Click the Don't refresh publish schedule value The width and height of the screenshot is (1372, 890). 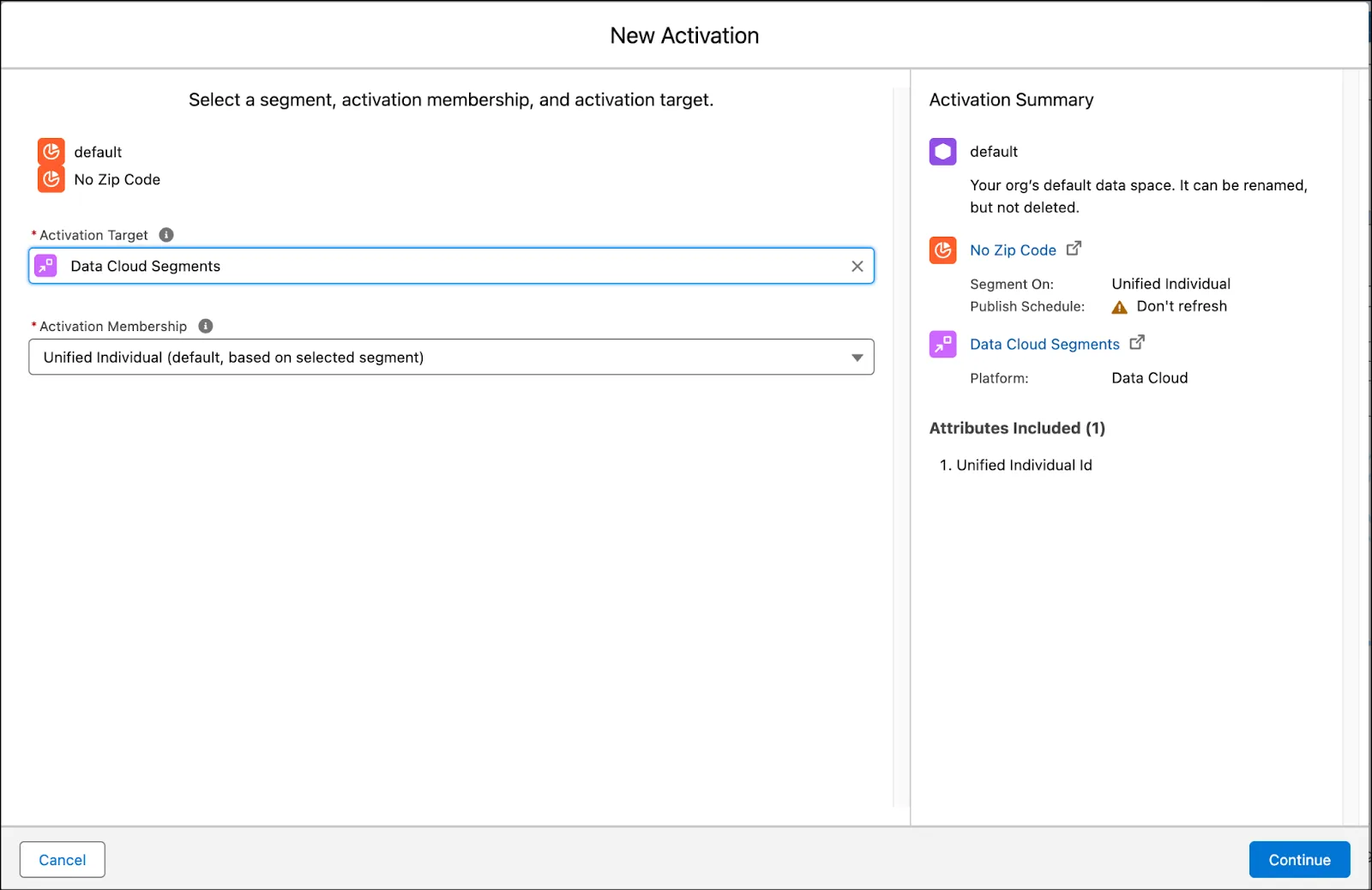point(1182,306)
